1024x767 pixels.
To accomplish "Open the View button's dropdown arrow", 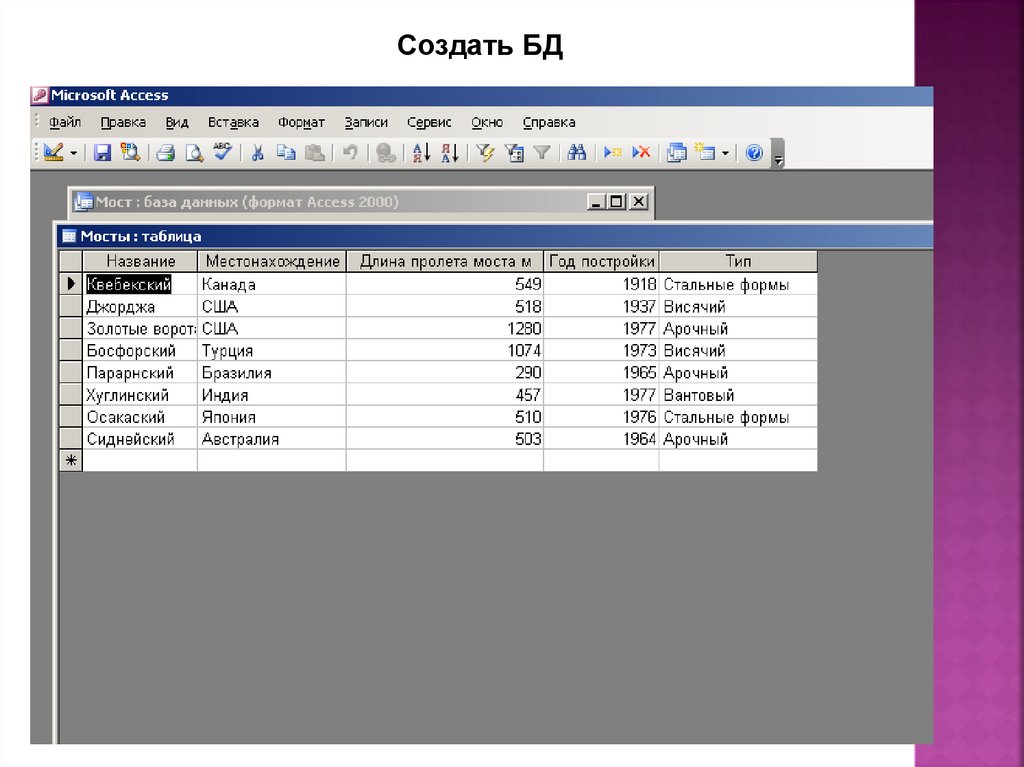I will click(73, 154).
